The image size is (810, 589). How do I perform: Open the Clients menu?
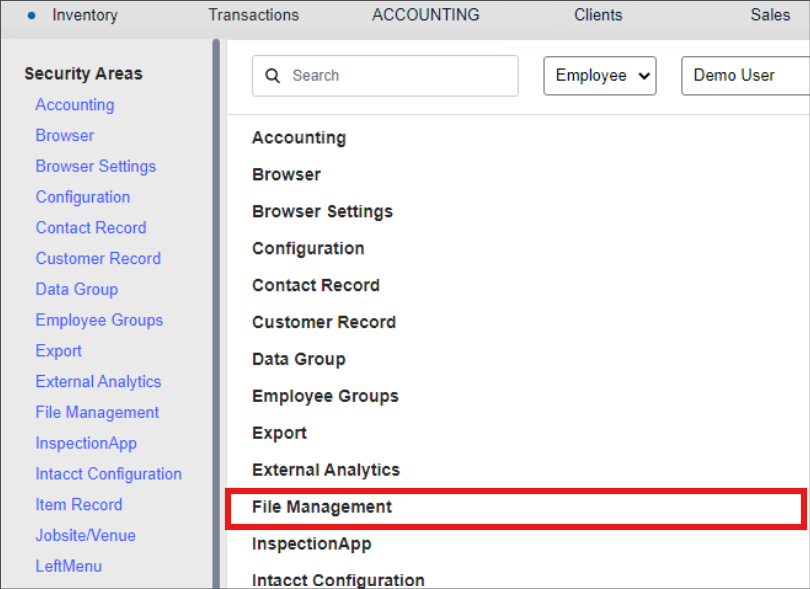tap(598, 15)
